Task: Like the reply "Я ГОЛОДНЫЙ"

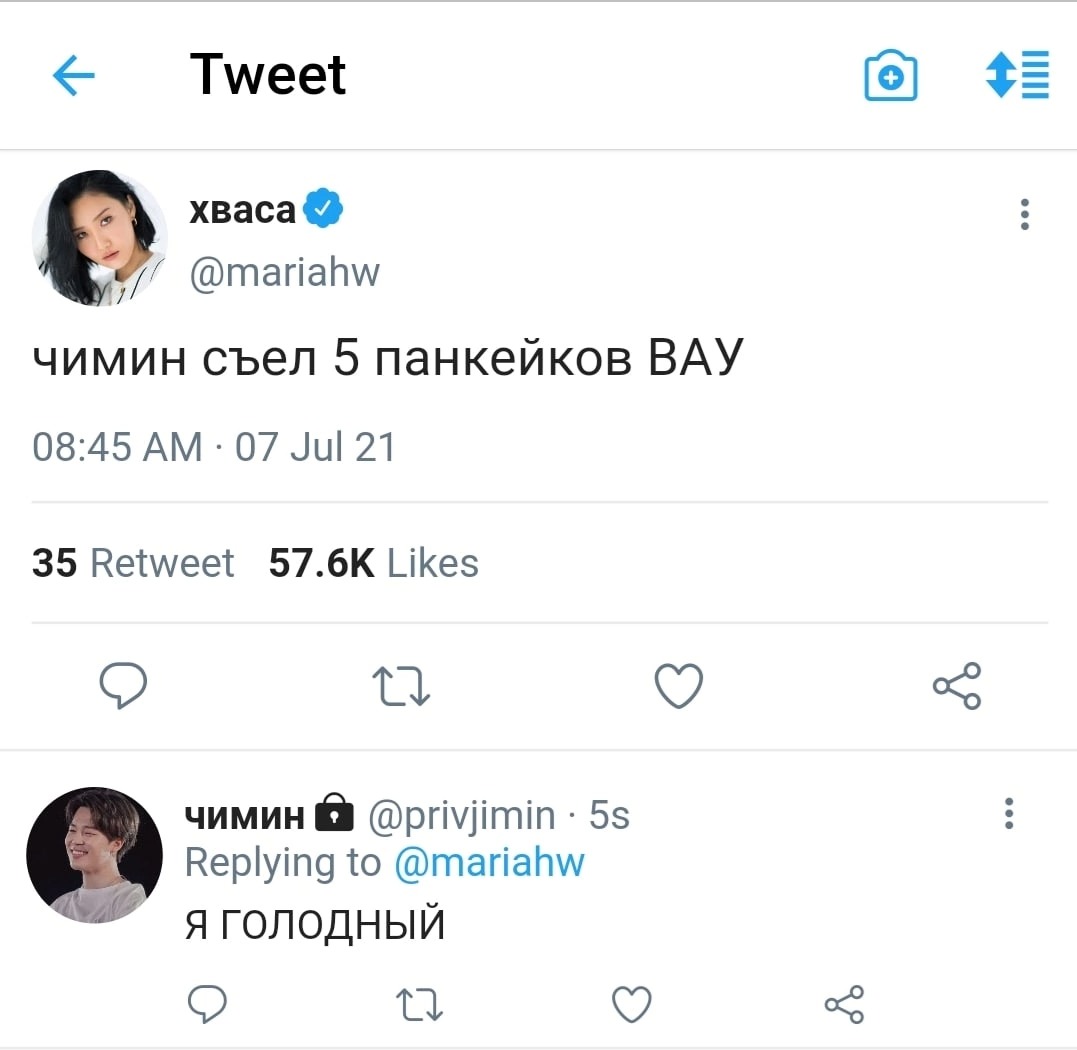Action: (632, 1003)
